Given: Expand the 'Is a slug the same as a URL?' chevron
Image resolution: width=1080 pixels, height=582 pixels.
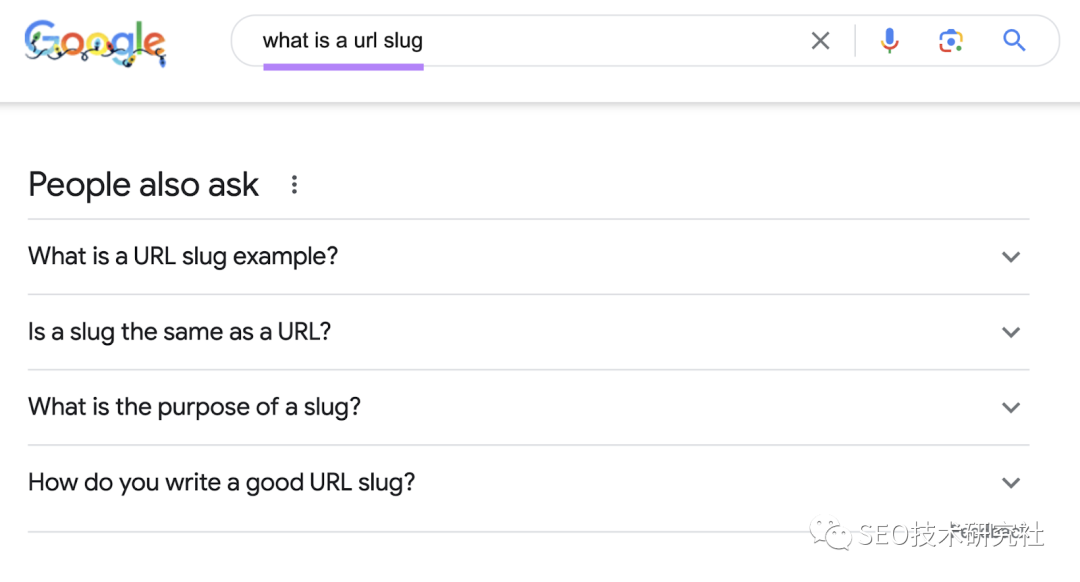Looking at the screenshot, I should (x=1011, y=332).
